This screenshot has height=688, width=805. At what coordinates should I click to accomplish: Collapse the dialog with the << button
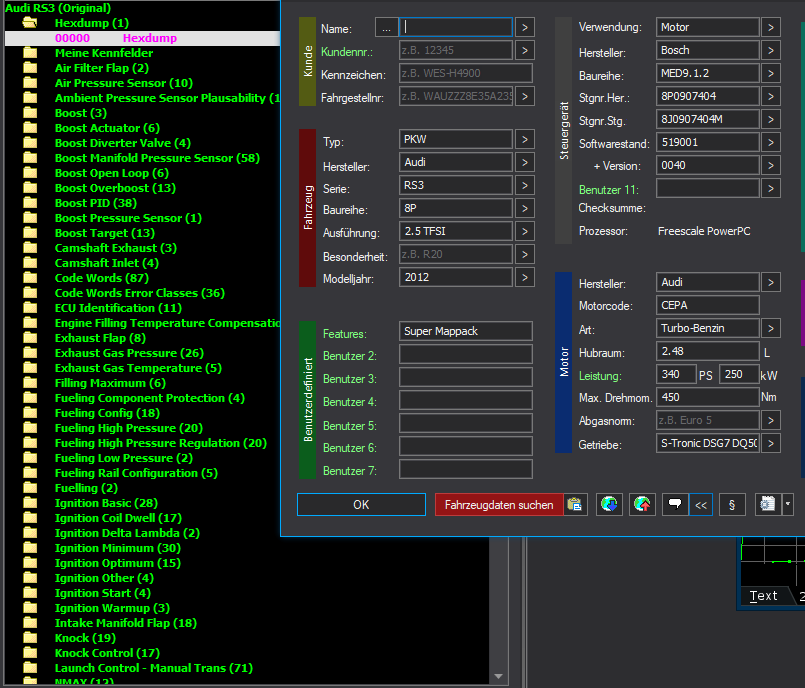(701, 505)
